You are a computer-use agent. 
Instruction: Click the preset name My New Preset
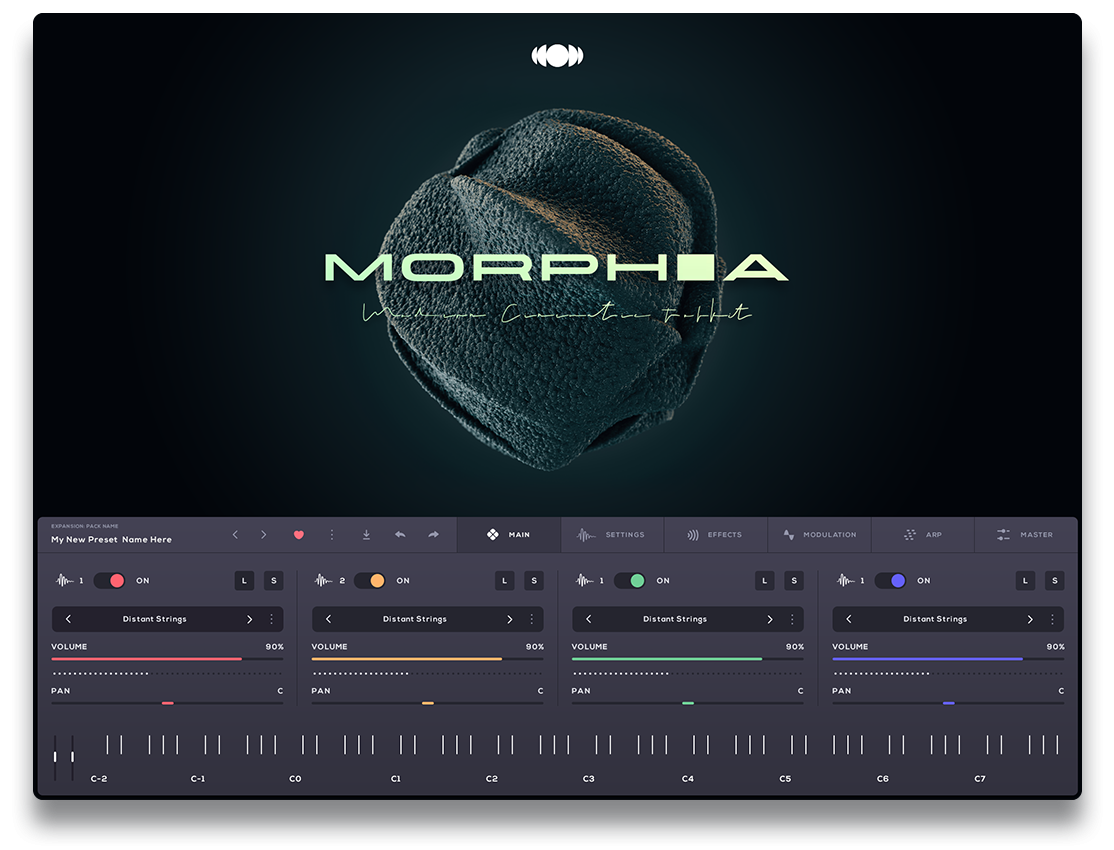point(111,540)
